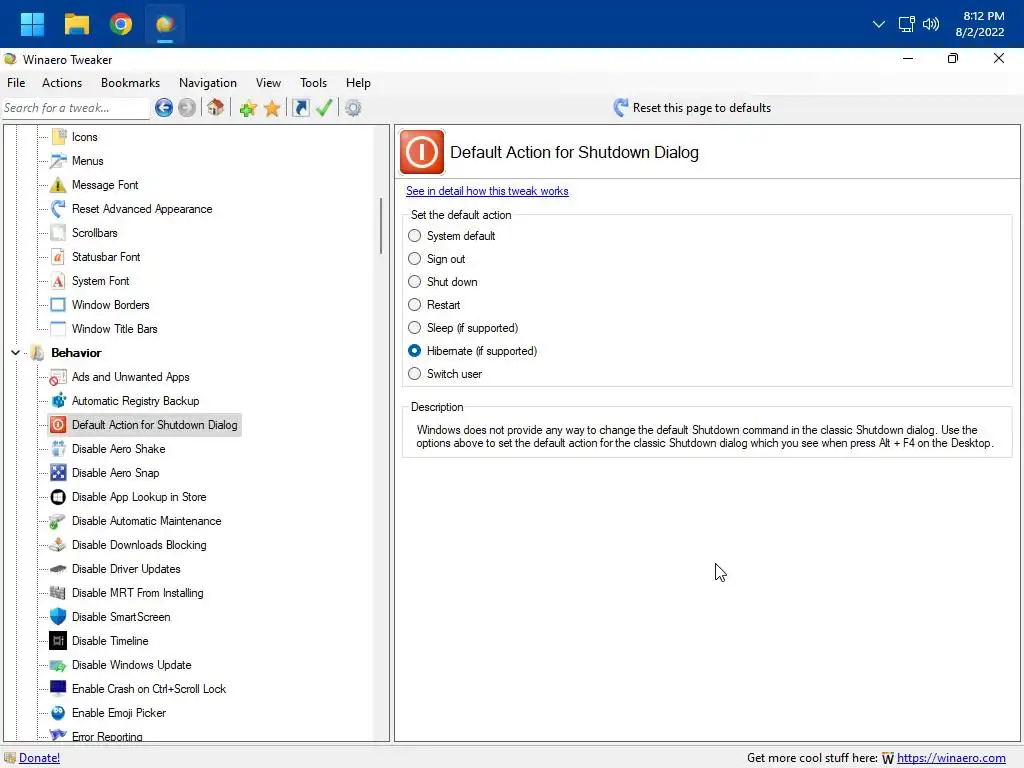The height and width of the screenshot is (768, 1024).
Task: Select Sleep (if supported)
Action: 414,328
